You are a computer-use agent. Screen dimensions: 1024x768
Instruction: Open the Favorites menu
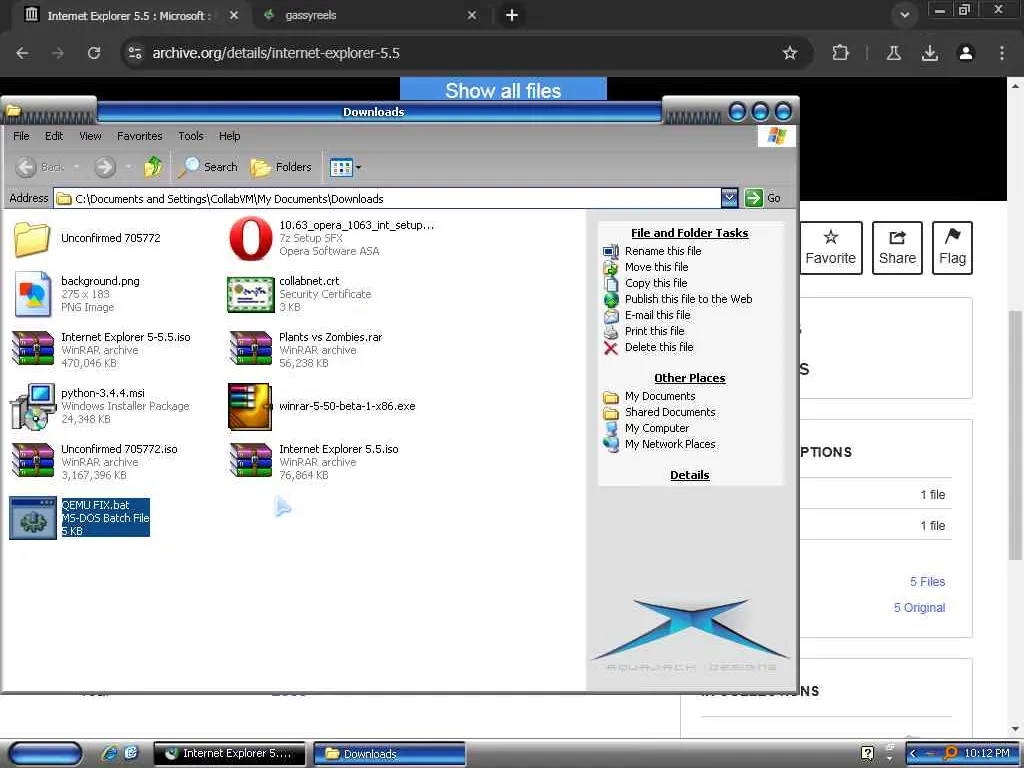click(x=140, y=136)
